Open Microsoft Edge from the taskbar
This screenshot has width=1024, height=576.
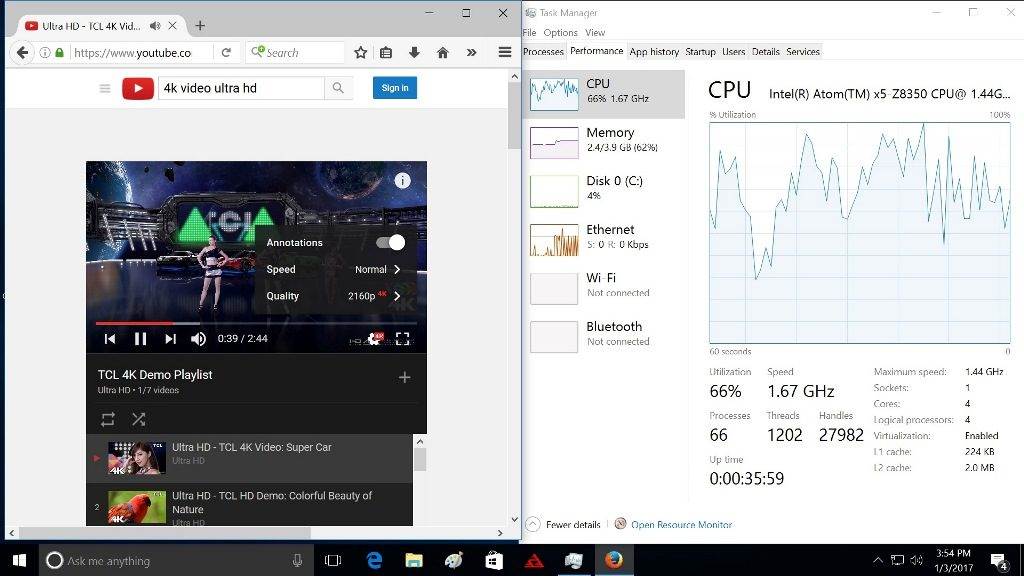(375, 560)
